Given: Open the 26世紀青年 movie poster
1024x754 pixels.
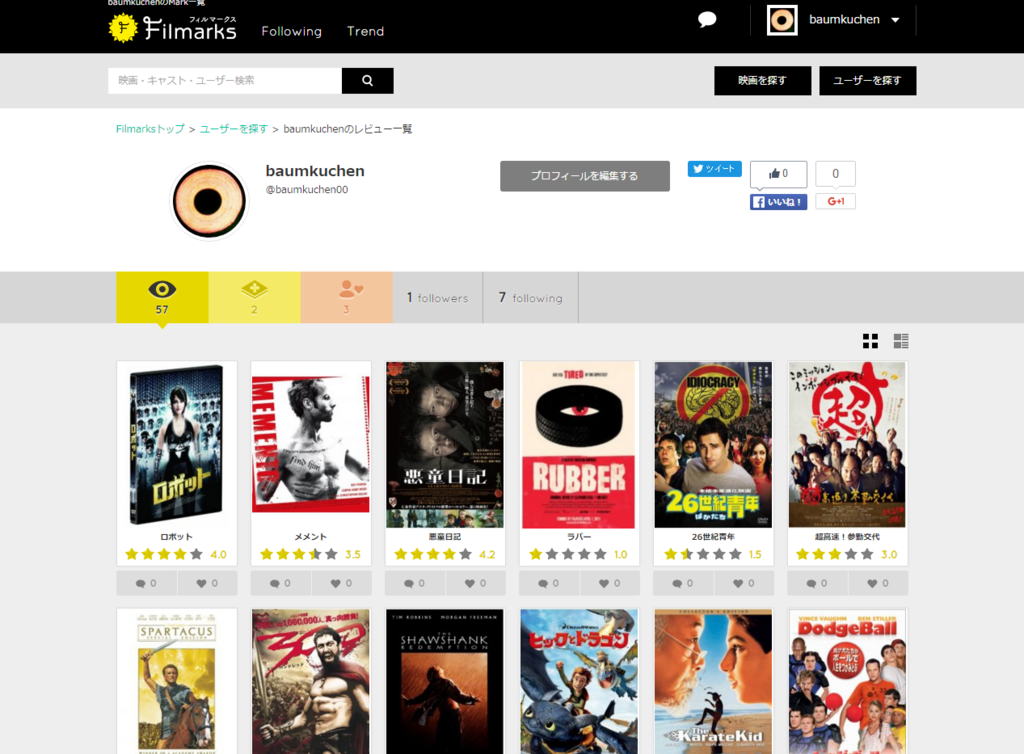Looking at the screenshot, I should click(x=713, y=445).
